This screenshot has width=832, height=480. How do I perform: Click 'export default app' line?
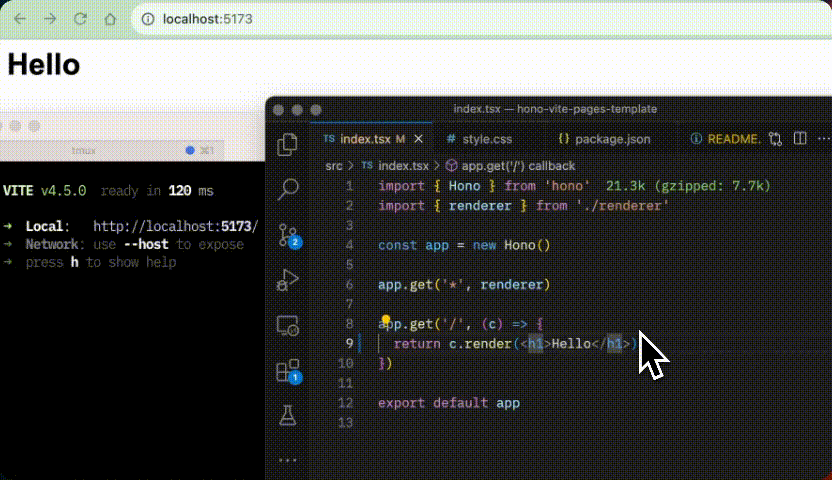click(449, 403)
